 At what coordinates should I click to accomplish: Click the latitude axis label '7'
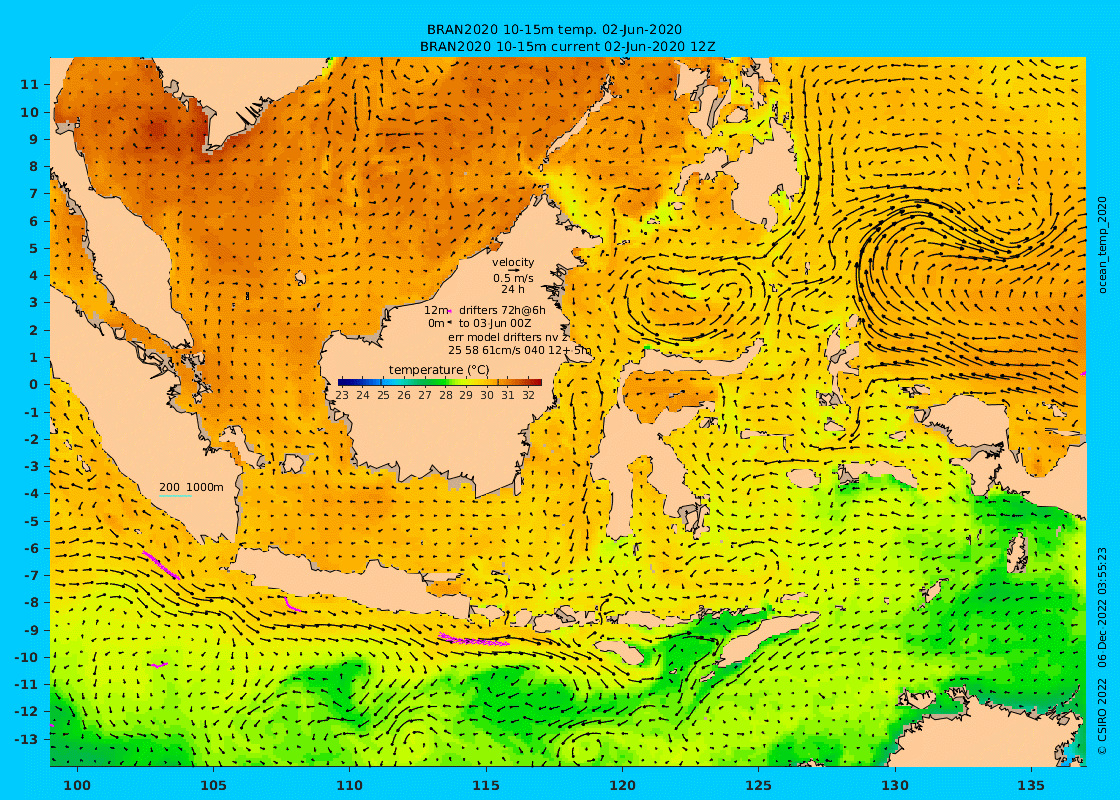[34, 194]
